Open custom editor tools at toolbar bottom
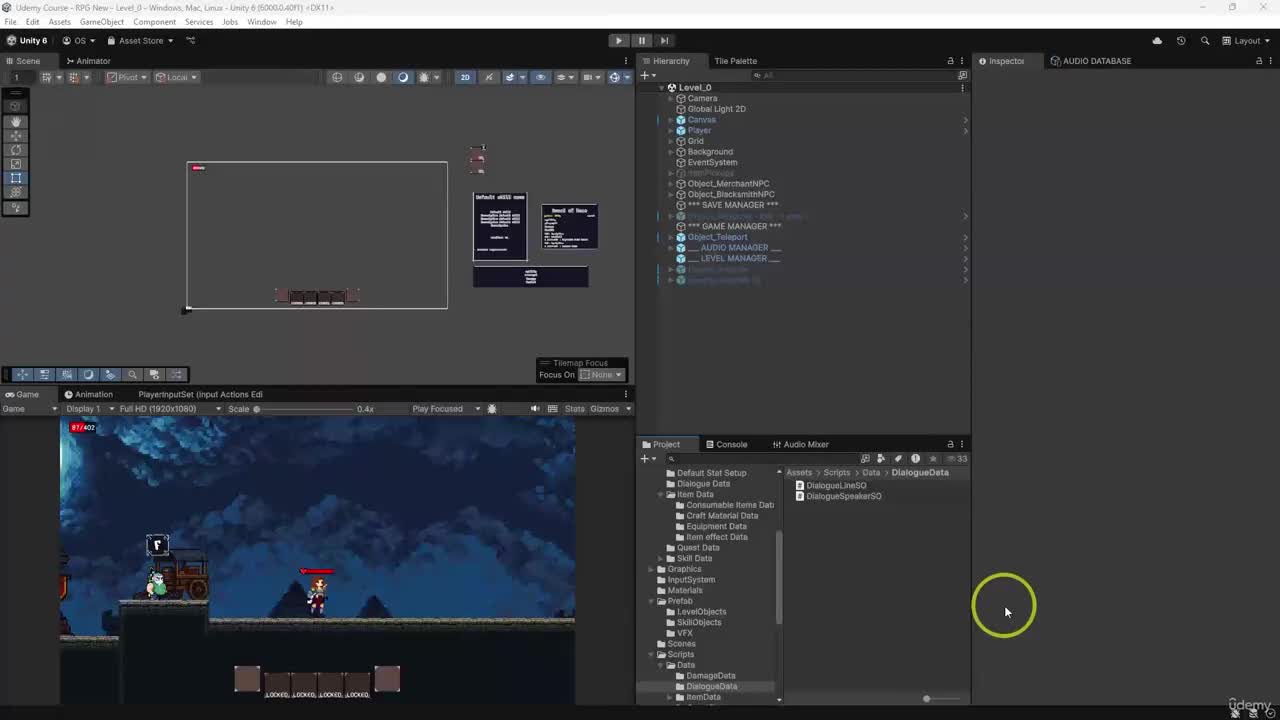The width and height of the screenshot is (1280, 720). (16, 208)
